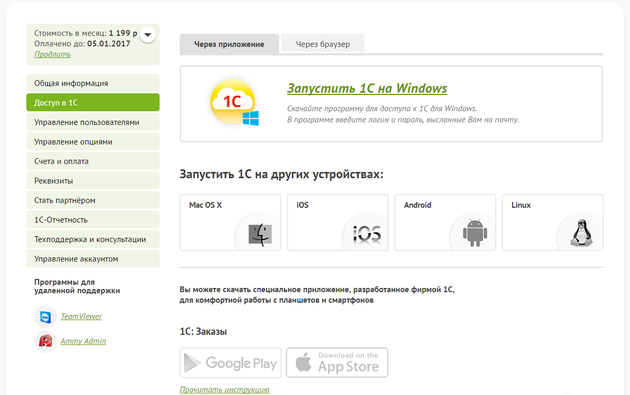Open the Реквизиты menu item
The width and height of the screenshot is (630, 395).
93,181
